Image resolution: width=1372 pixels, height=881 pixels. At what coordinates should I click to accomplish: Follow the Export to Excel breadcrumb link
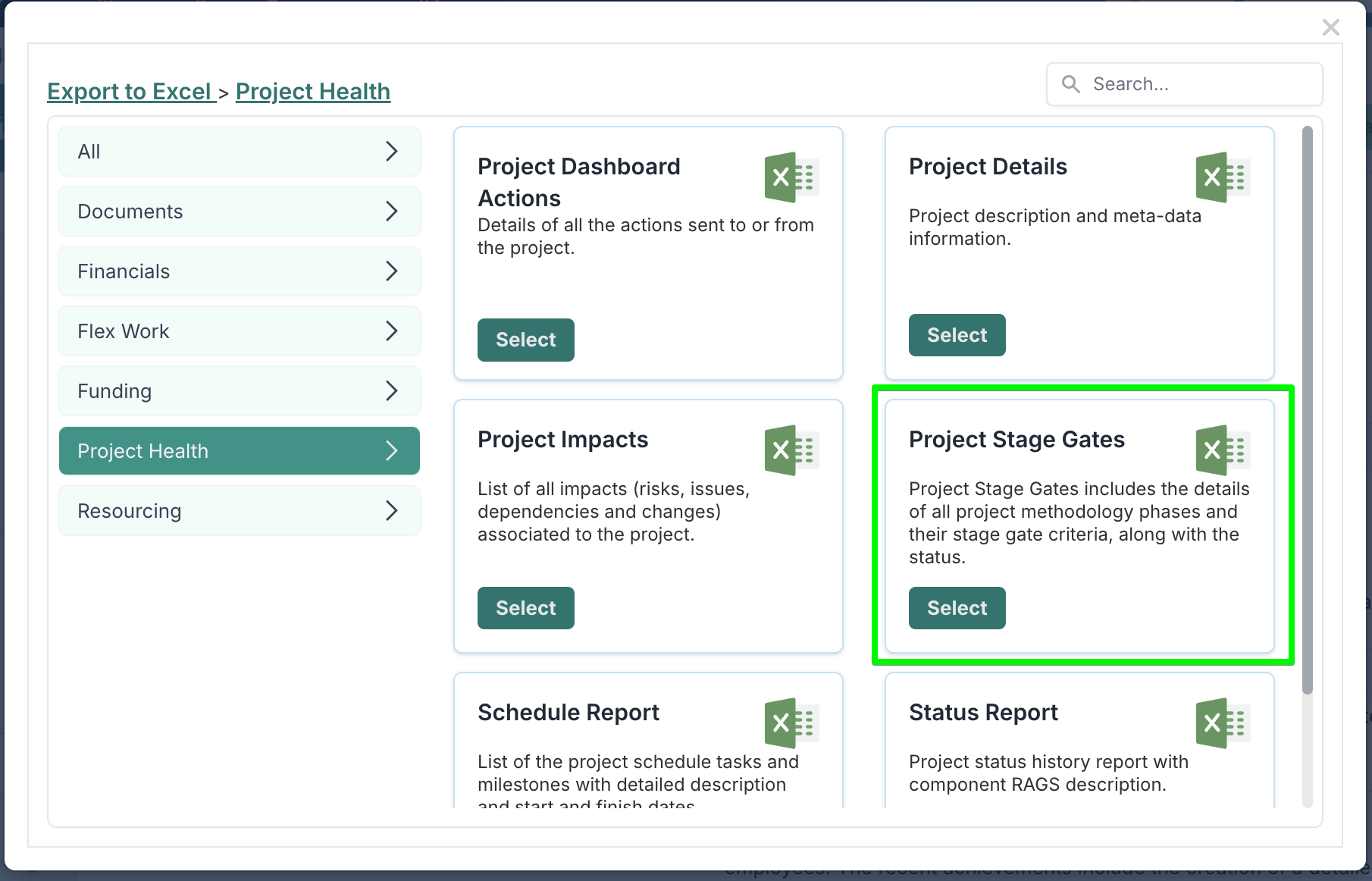tap(130, 92)
